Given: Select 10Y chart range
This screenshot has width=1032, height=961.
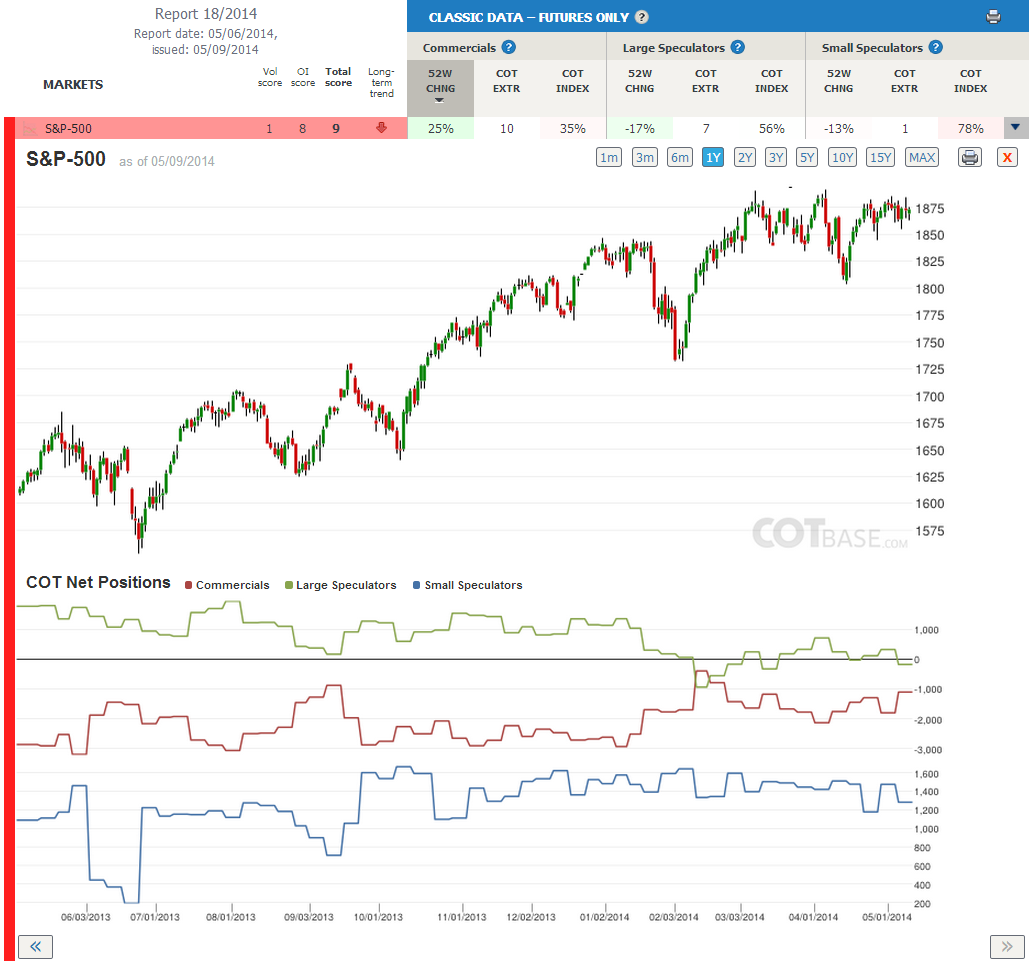Looking at the screenshot, I should point(842,158).
